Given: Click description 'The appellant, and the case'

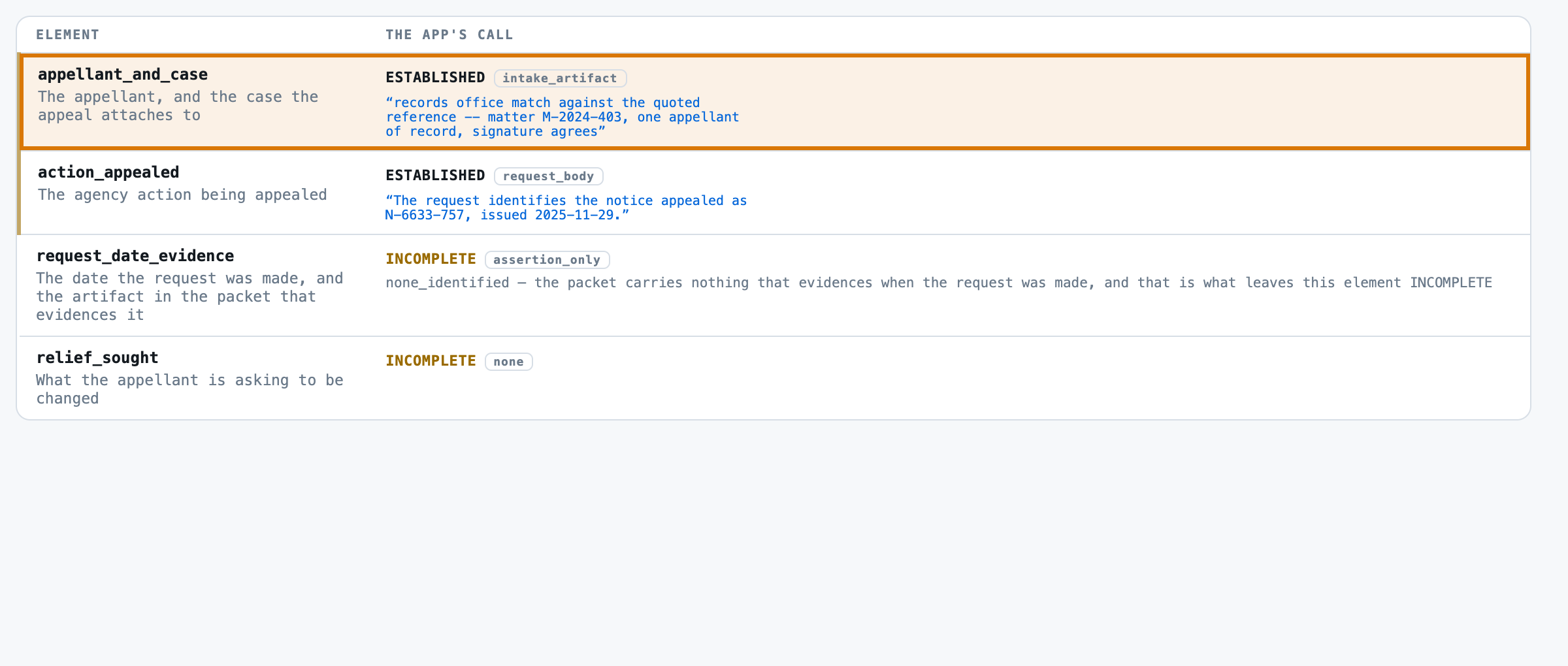Looking at the screenshot, I should pyautogui.click(x=178, y=106).
